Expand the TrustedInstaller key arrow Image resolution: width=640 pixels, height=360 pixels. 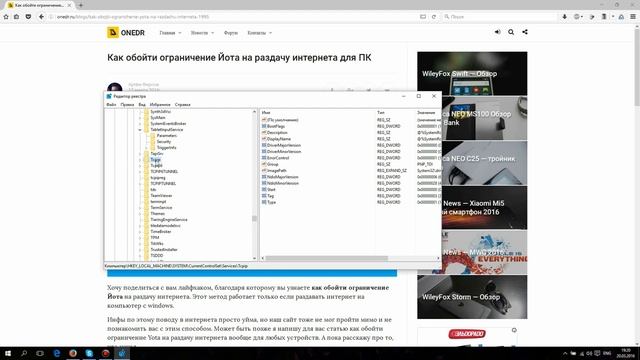[x=140, y=249]
